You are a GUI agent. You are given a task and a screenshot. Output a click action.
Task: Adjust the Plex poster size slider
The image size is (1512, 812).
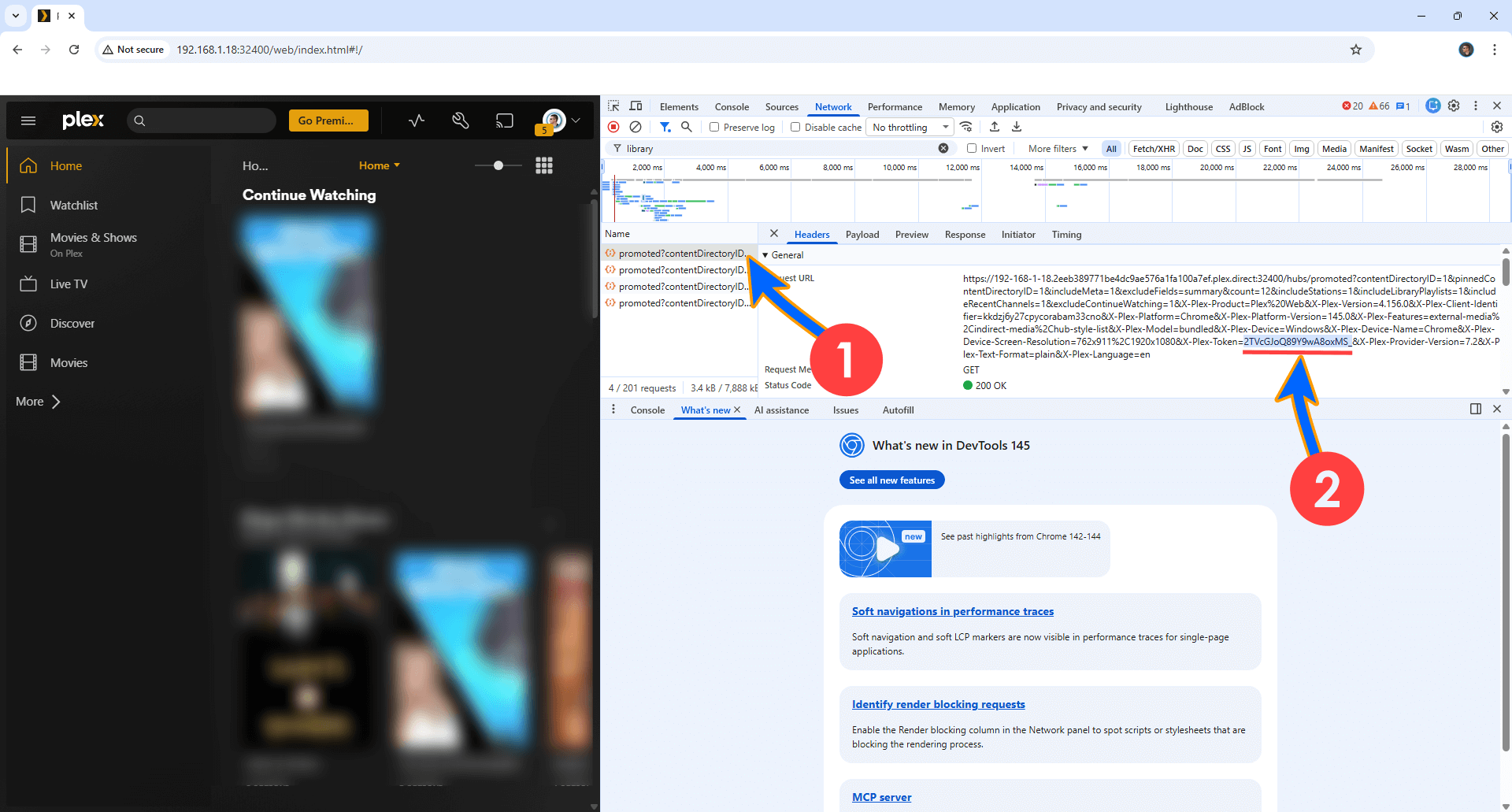click(x=498, y=165)
